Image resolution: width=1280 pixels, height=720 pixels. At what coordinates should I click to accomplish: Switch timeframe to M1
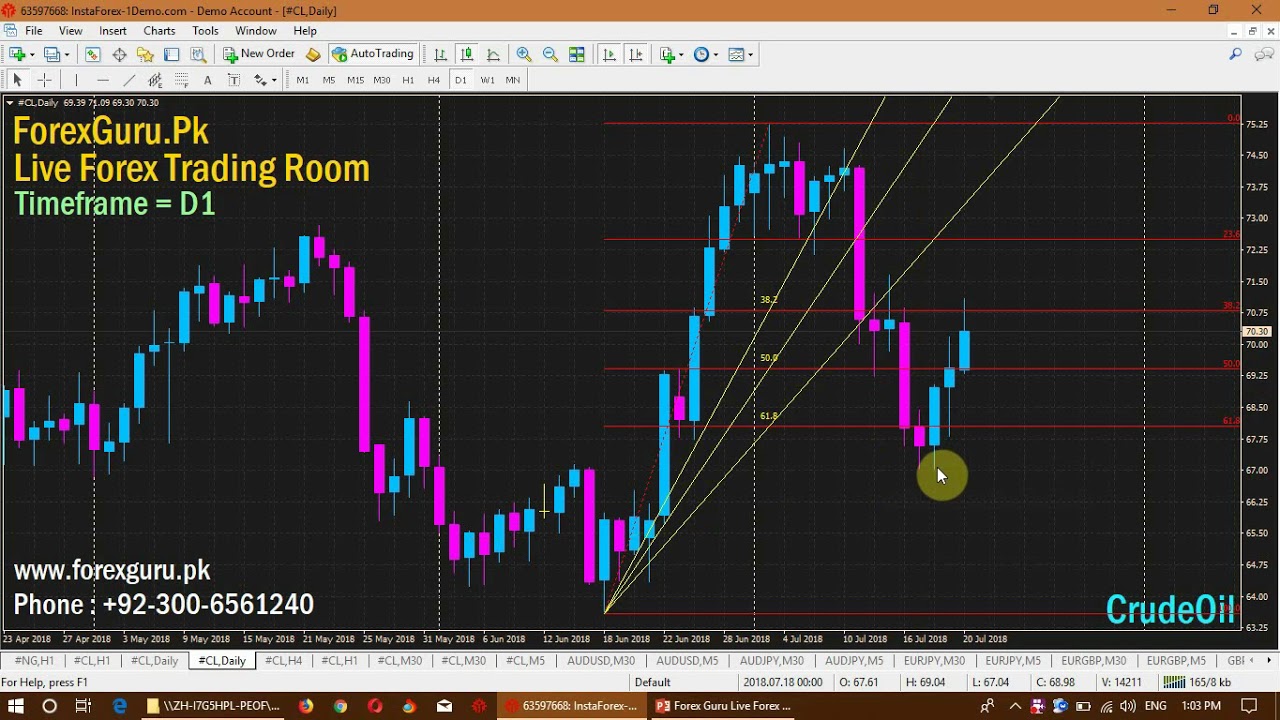click(x=302, y=80)
